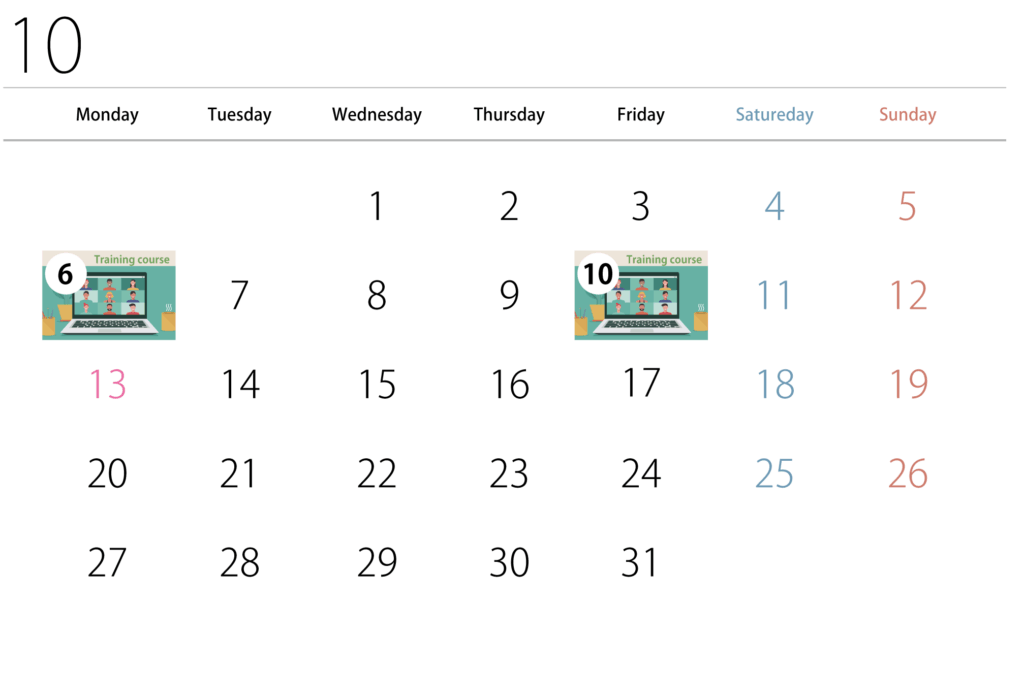This screenshot has height=697, width=1024.
Task: Click the Sunday column header
Action: point(907,114)
